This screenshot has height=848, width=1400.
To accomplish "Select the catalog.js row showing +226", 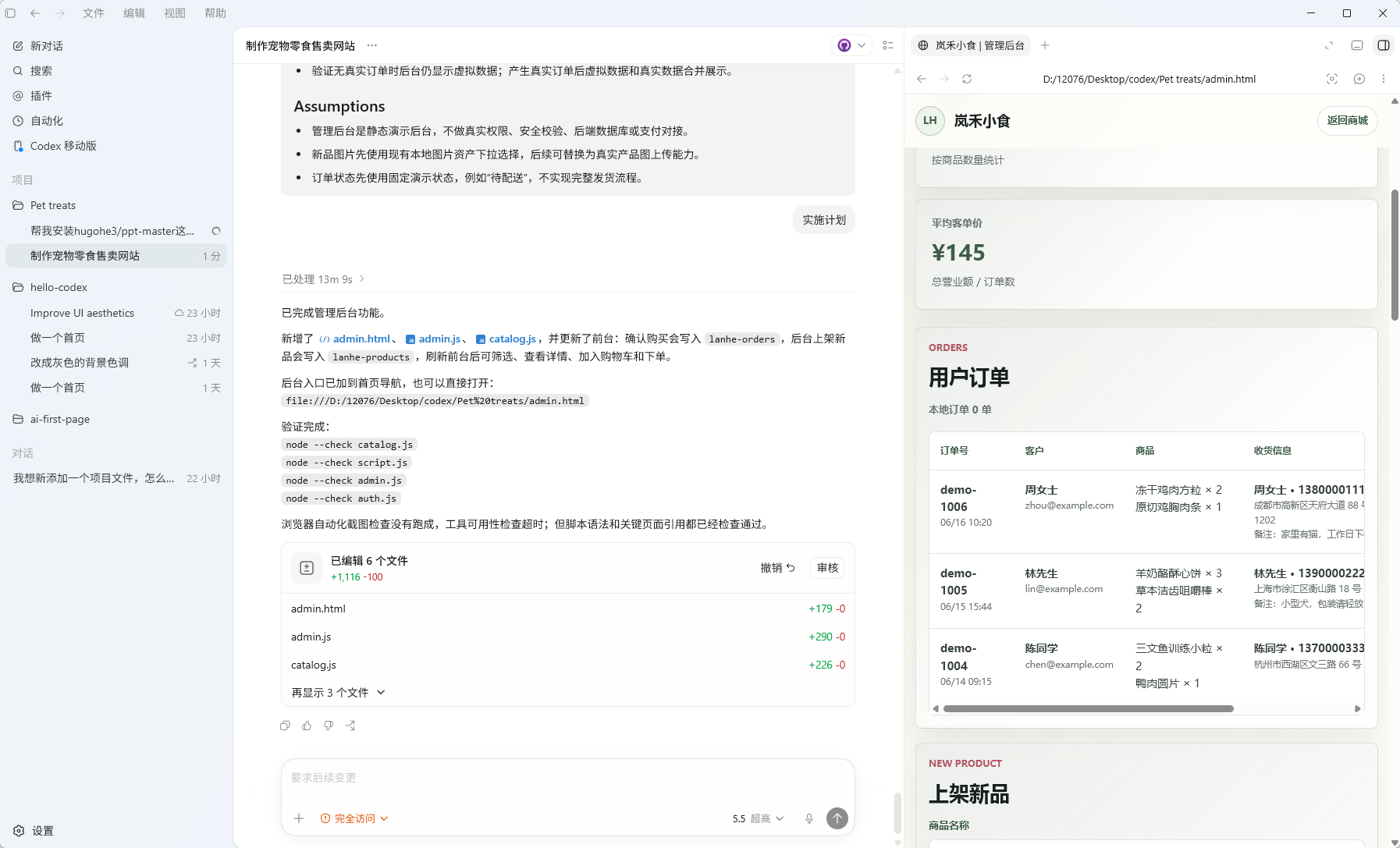I will point(567,665).
